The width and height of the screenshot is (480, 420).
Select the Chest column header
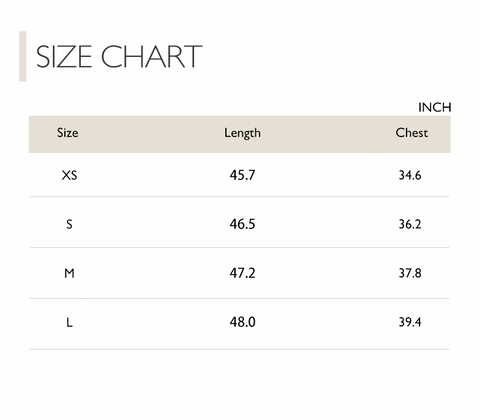(x=412, y=133)
